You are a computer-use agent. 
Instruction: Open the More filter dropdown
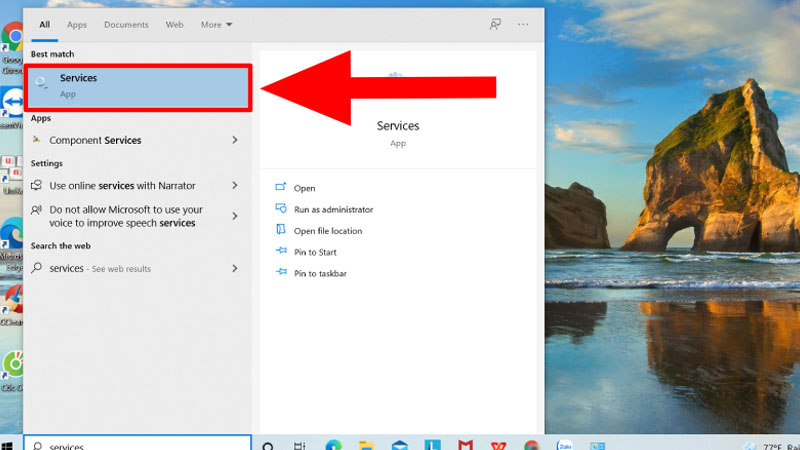tap(216, 24)
